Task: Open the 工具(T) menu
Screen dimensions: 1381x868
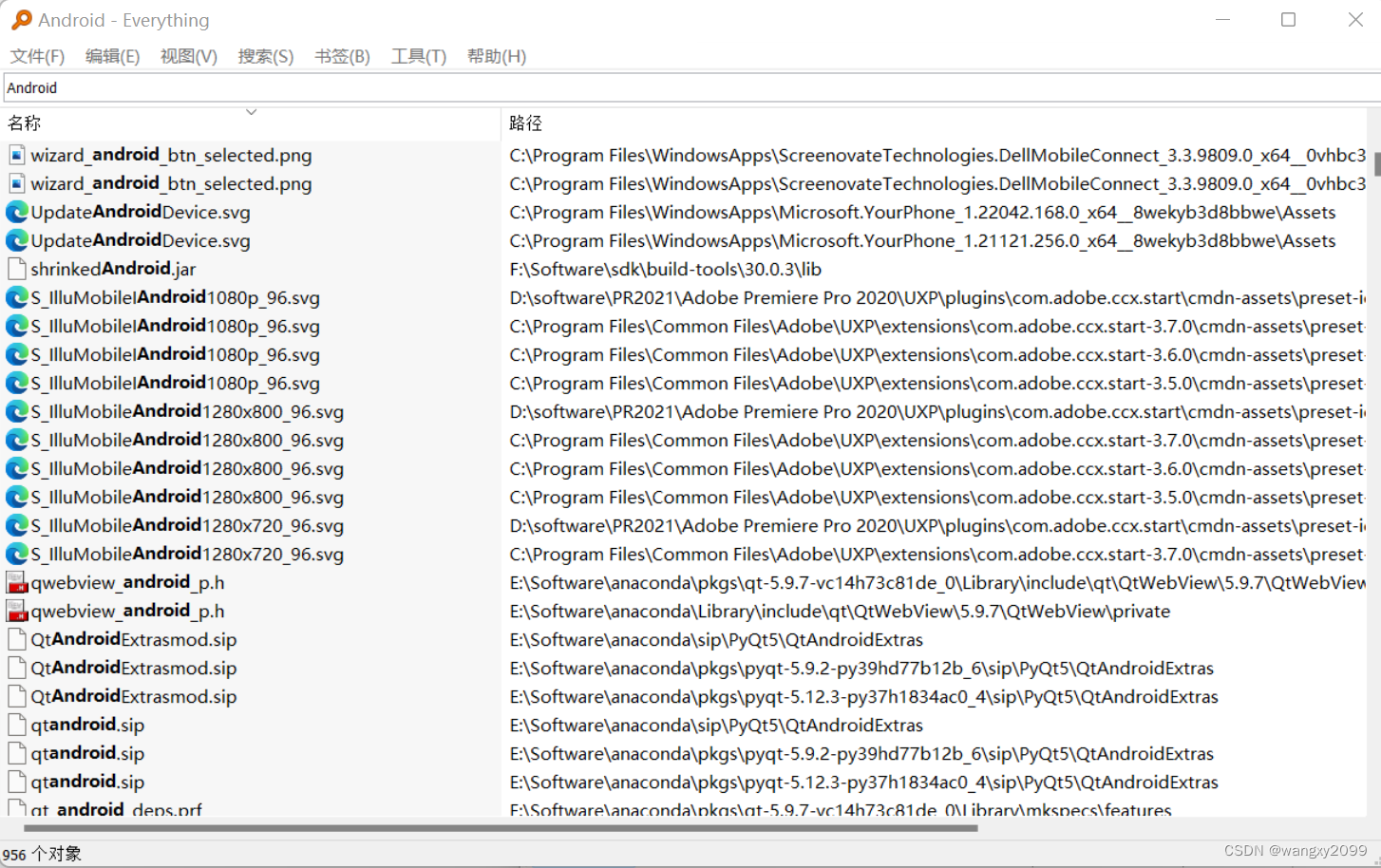Action: (418, 56)
